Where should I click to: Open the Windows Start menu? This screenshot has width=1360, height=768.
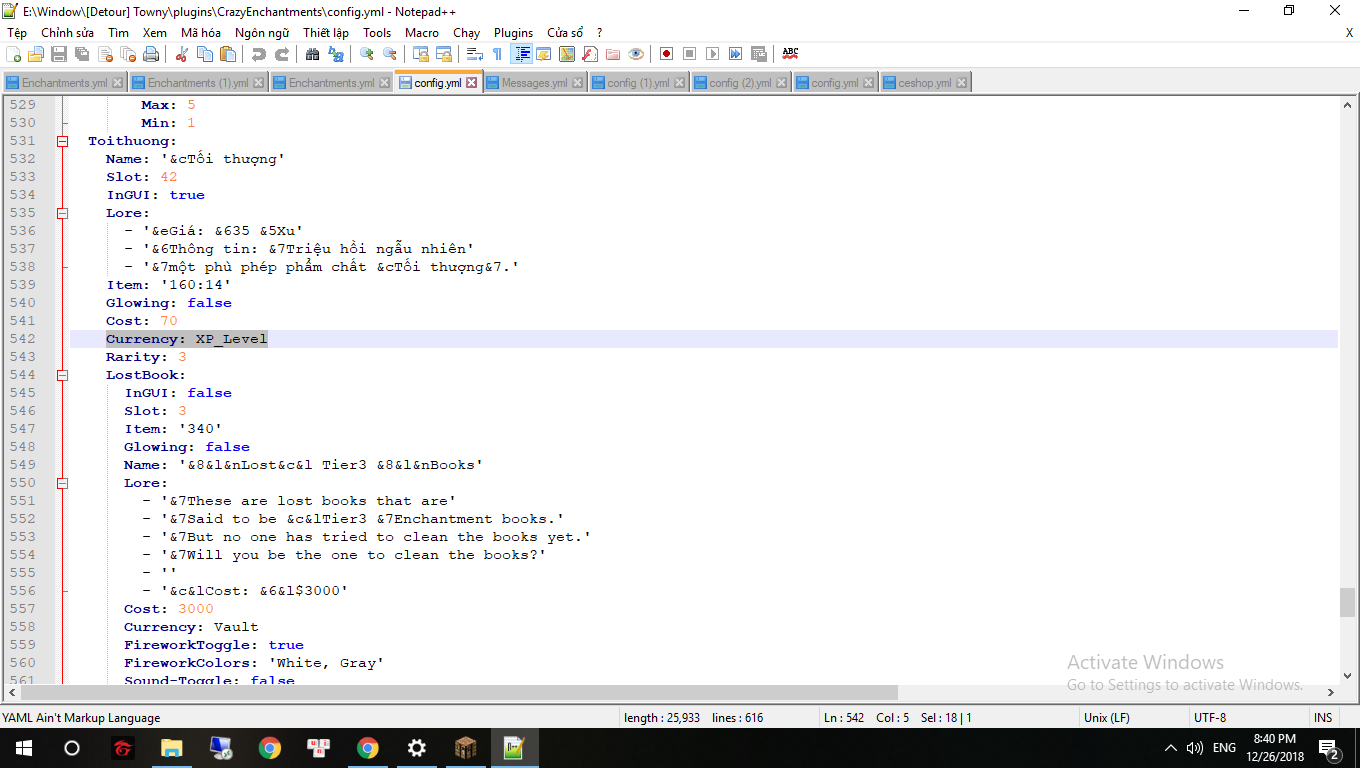tap(24, 748)
